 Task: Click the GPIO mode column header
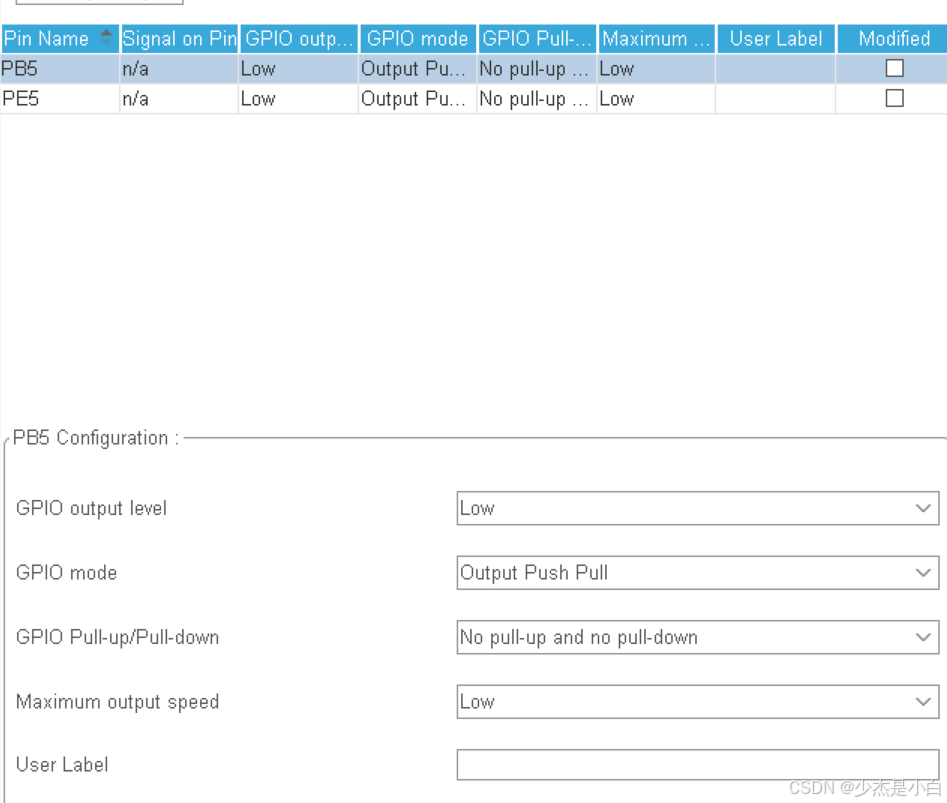pyautogui.click(x=418, y=39)
